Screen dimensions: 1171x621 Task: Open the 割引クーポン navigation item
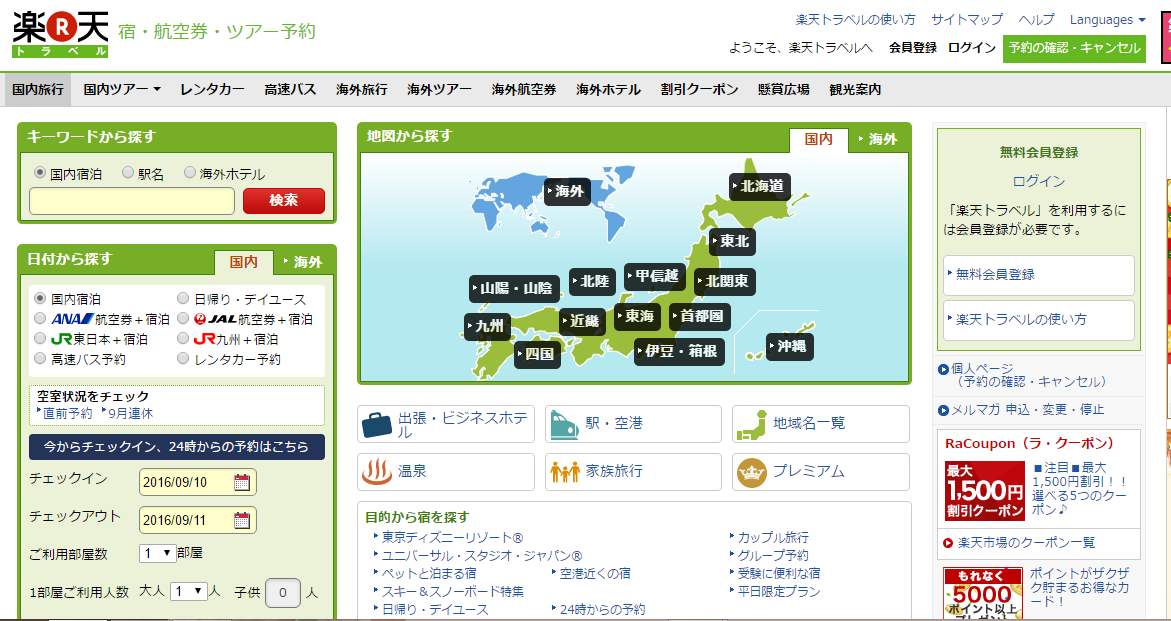tap(699, 90)
